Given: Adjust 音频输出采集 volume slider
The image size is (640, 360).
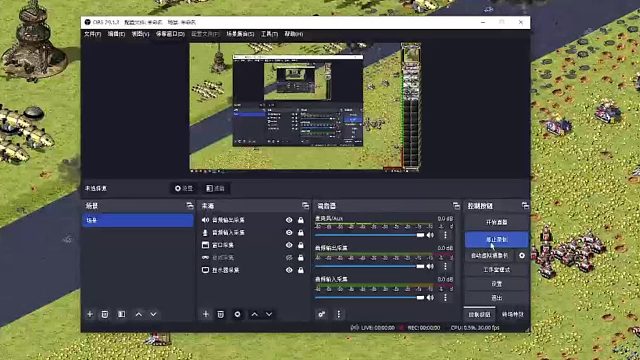Looking at the screenshot, I should point(370,266).
